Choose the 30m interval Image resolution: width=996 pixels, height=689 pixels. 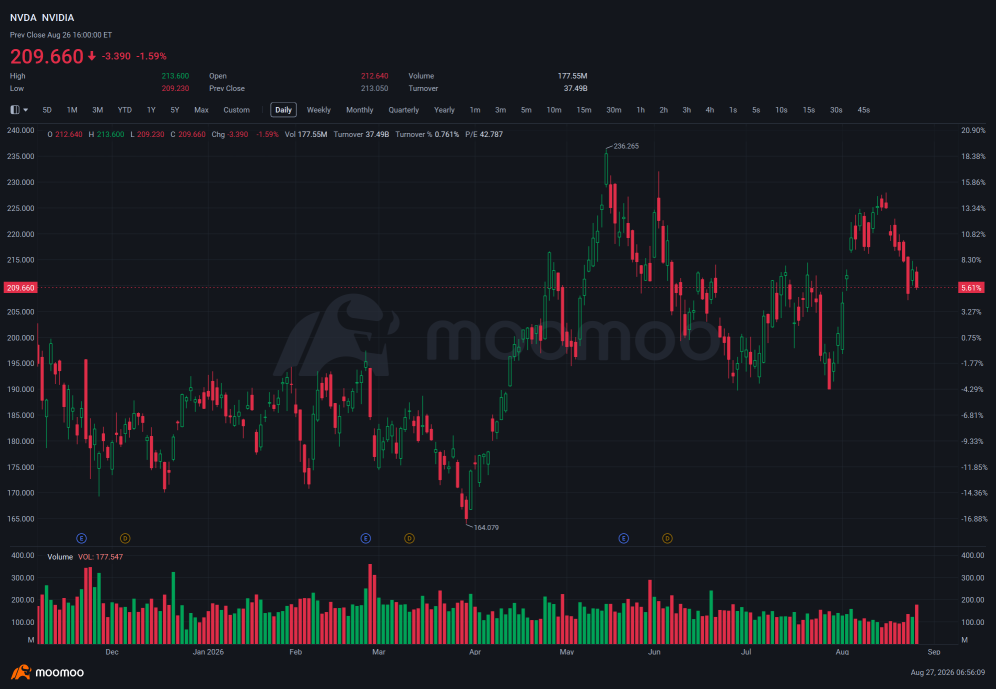[614, 110]
